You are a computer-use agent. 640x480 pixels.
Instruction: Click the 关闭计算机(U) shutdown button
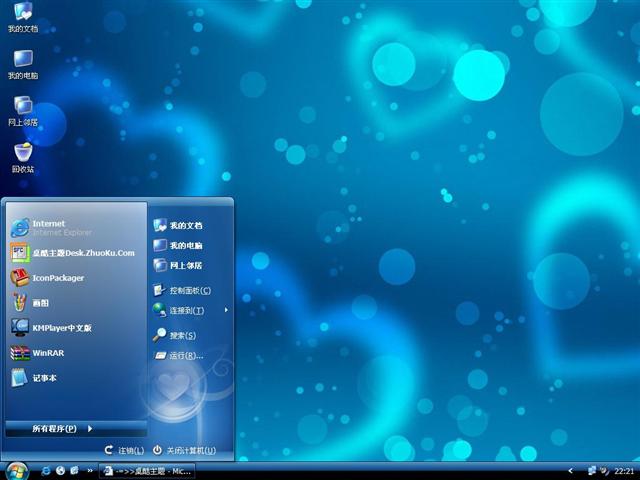(184, 451)
